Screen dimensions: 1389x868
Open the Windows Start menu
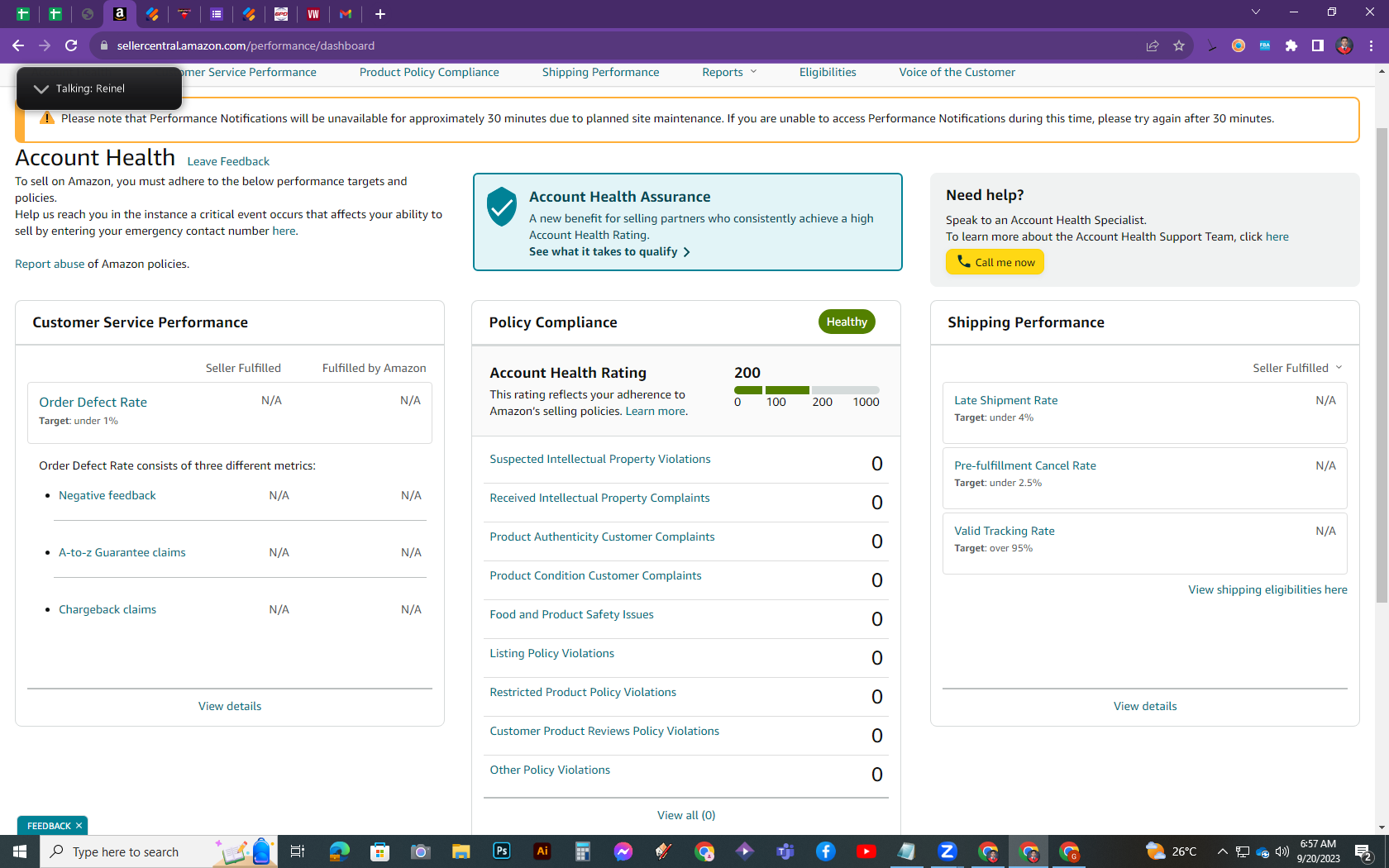point(20,851)
